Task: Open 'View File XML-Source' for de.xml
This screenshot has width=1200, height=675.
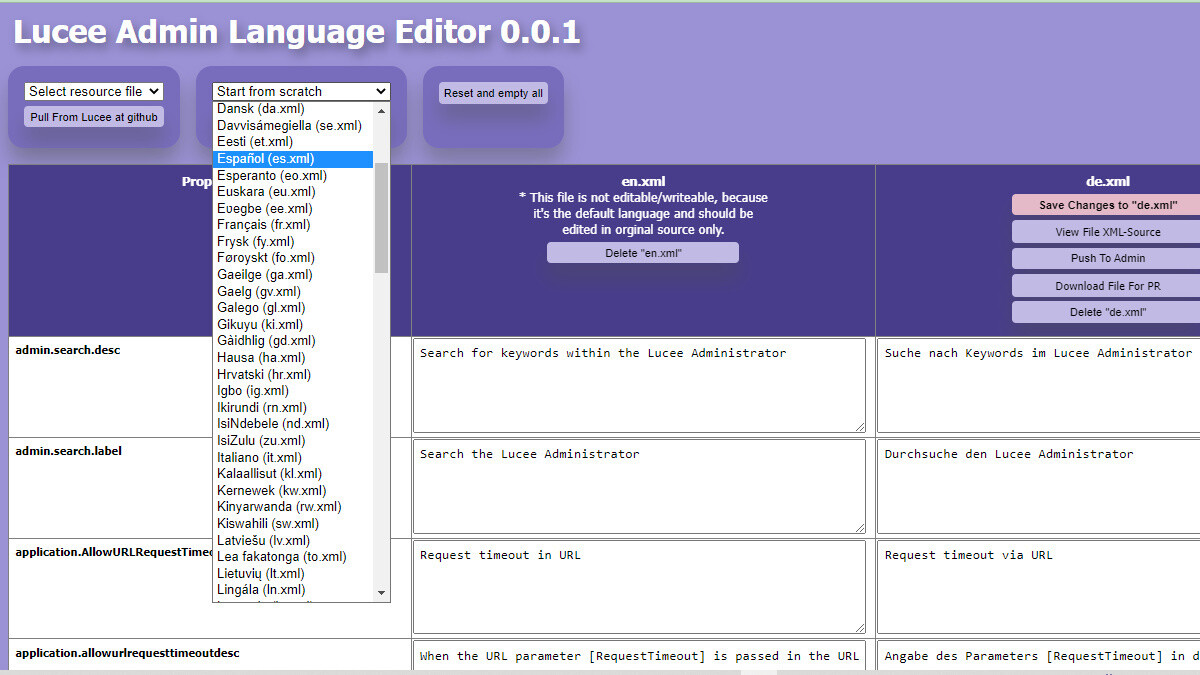Action: (x=1107, y=232)
